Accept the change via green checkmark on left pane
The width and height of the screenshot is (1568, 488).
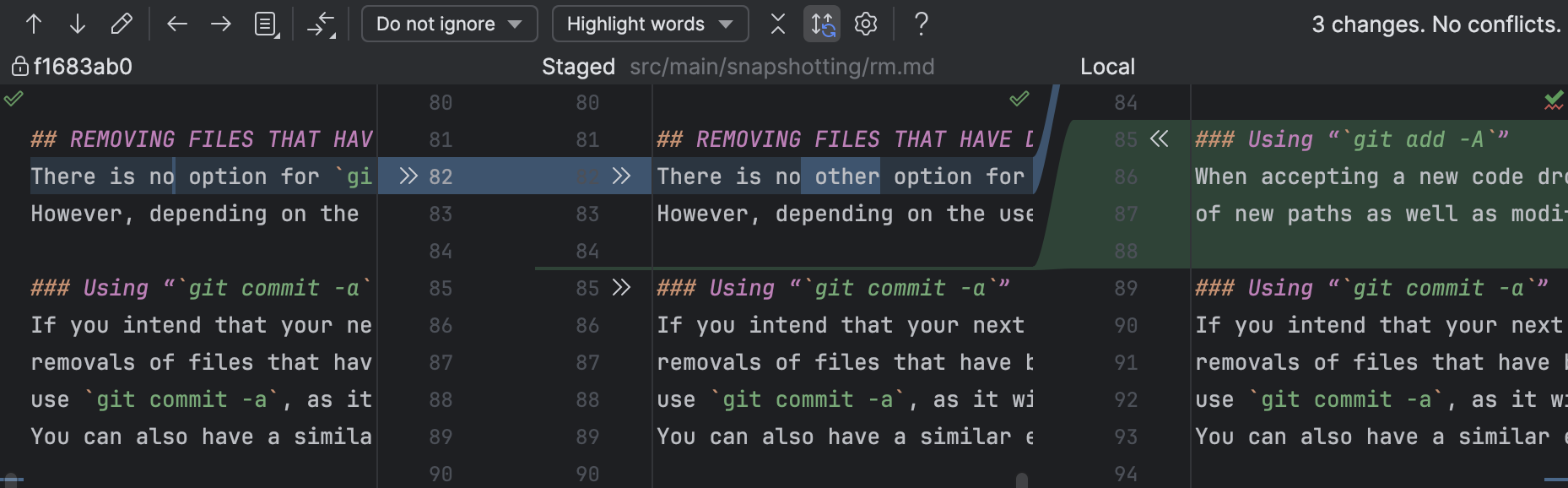[13, 100]
